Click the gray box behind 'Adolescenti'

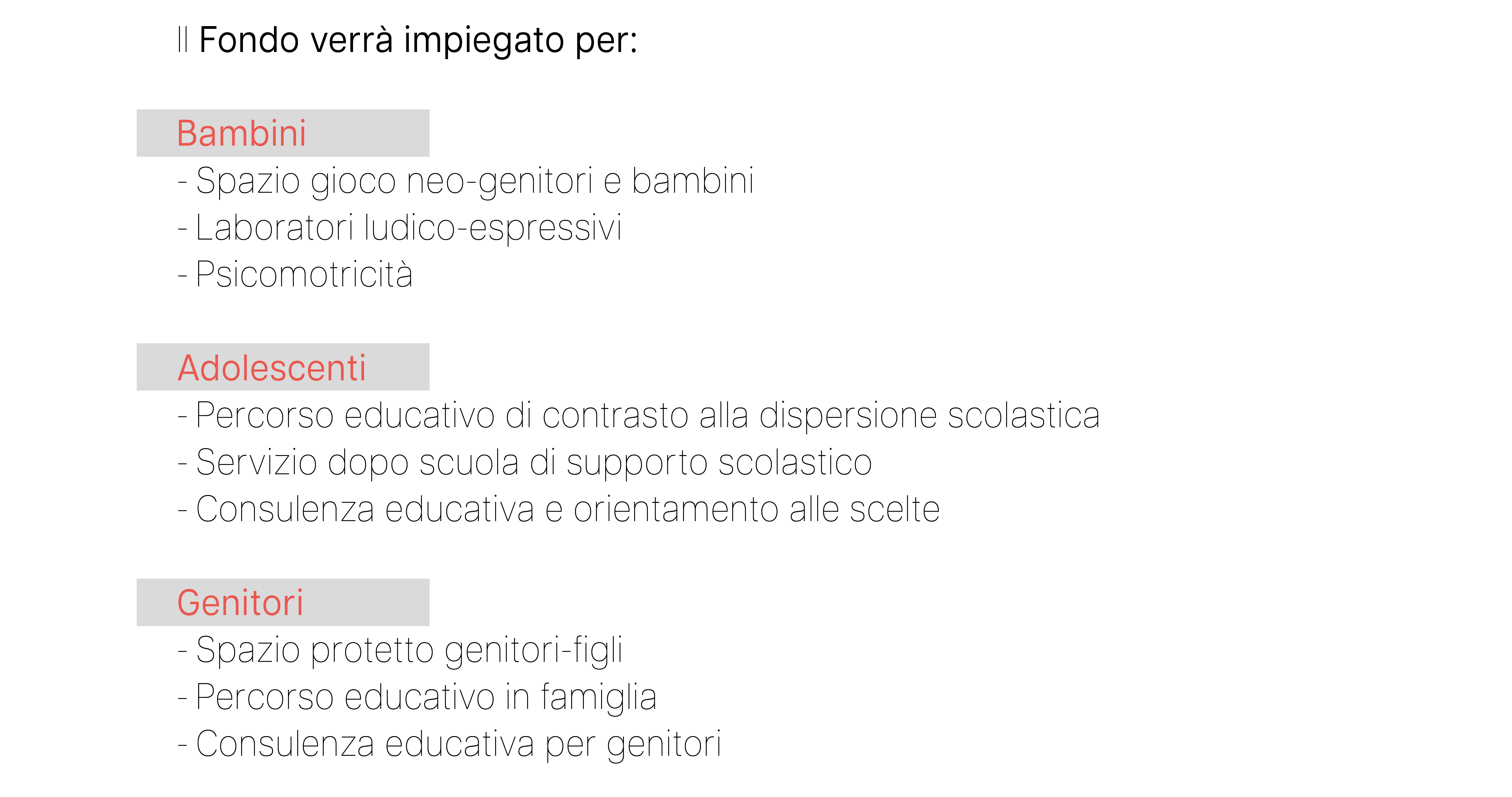click(x=283, y=367)
